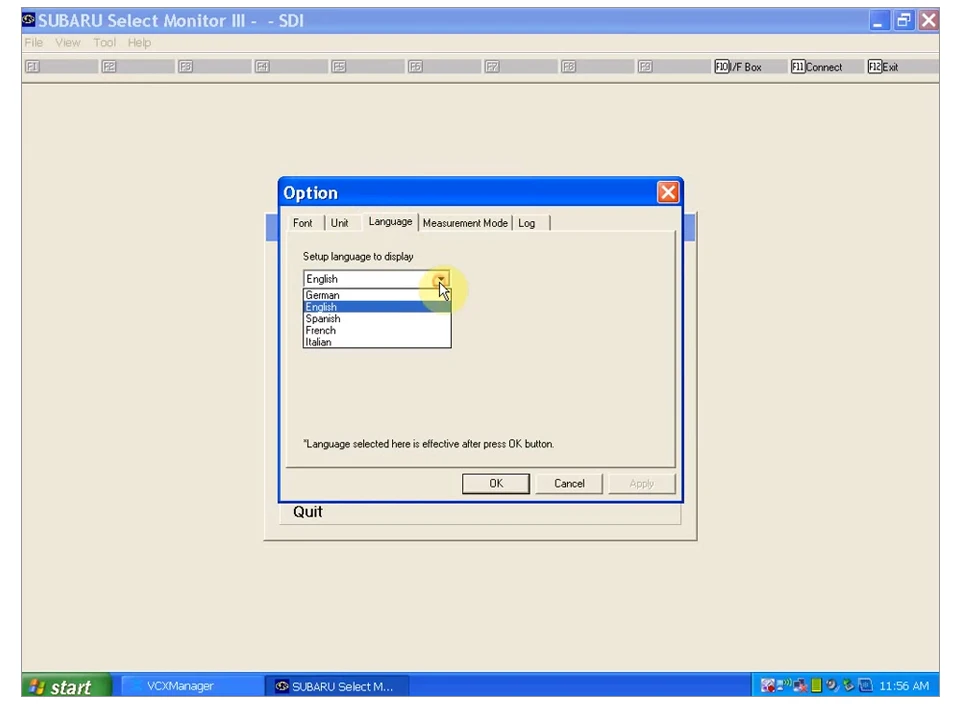The height and width of the screenshot is (713, 960).
Task: Click the blank F3 function key button
Action: [x=213, y=67]
